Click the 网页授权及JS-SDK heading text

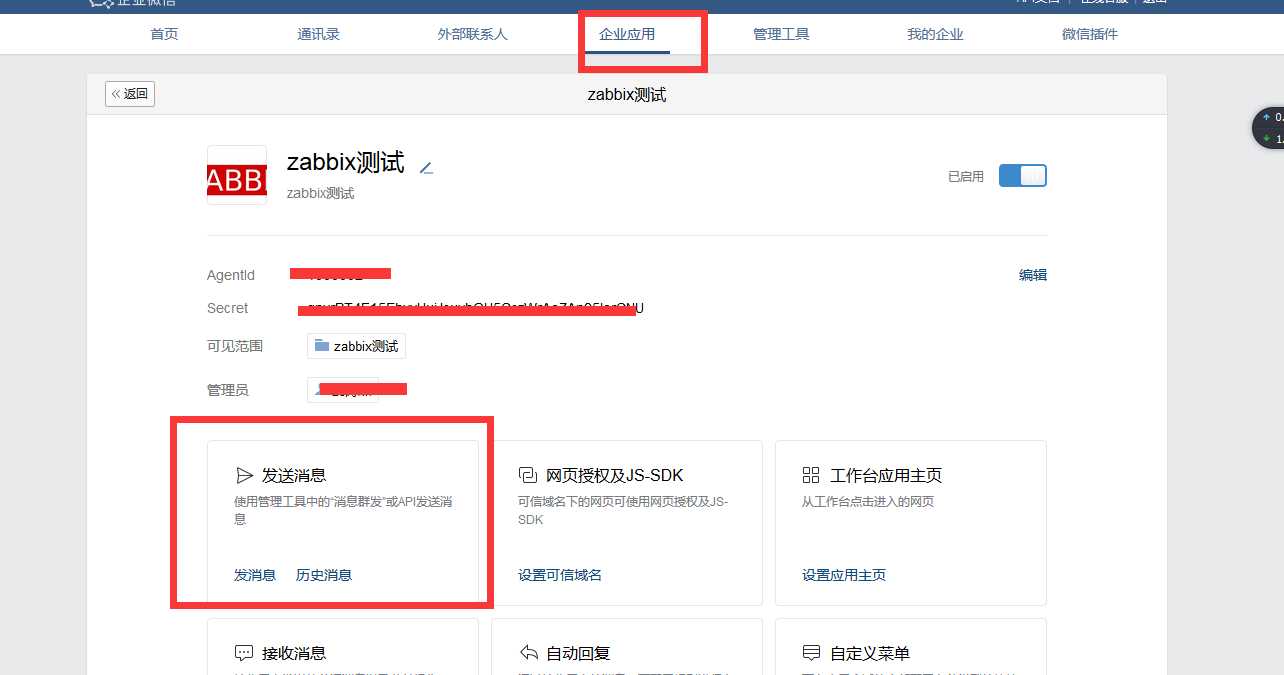pos(615,475)
